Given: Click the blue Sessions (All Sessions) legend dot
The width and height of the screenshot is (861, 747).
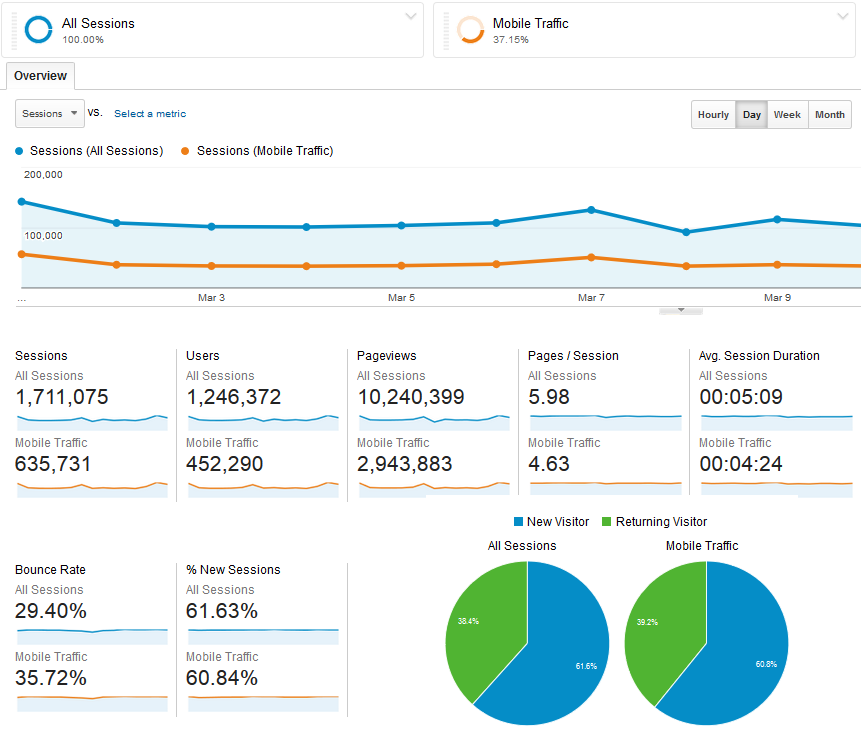Looking at the screenshot, I should pyautogui.click(x=18, y=150).
